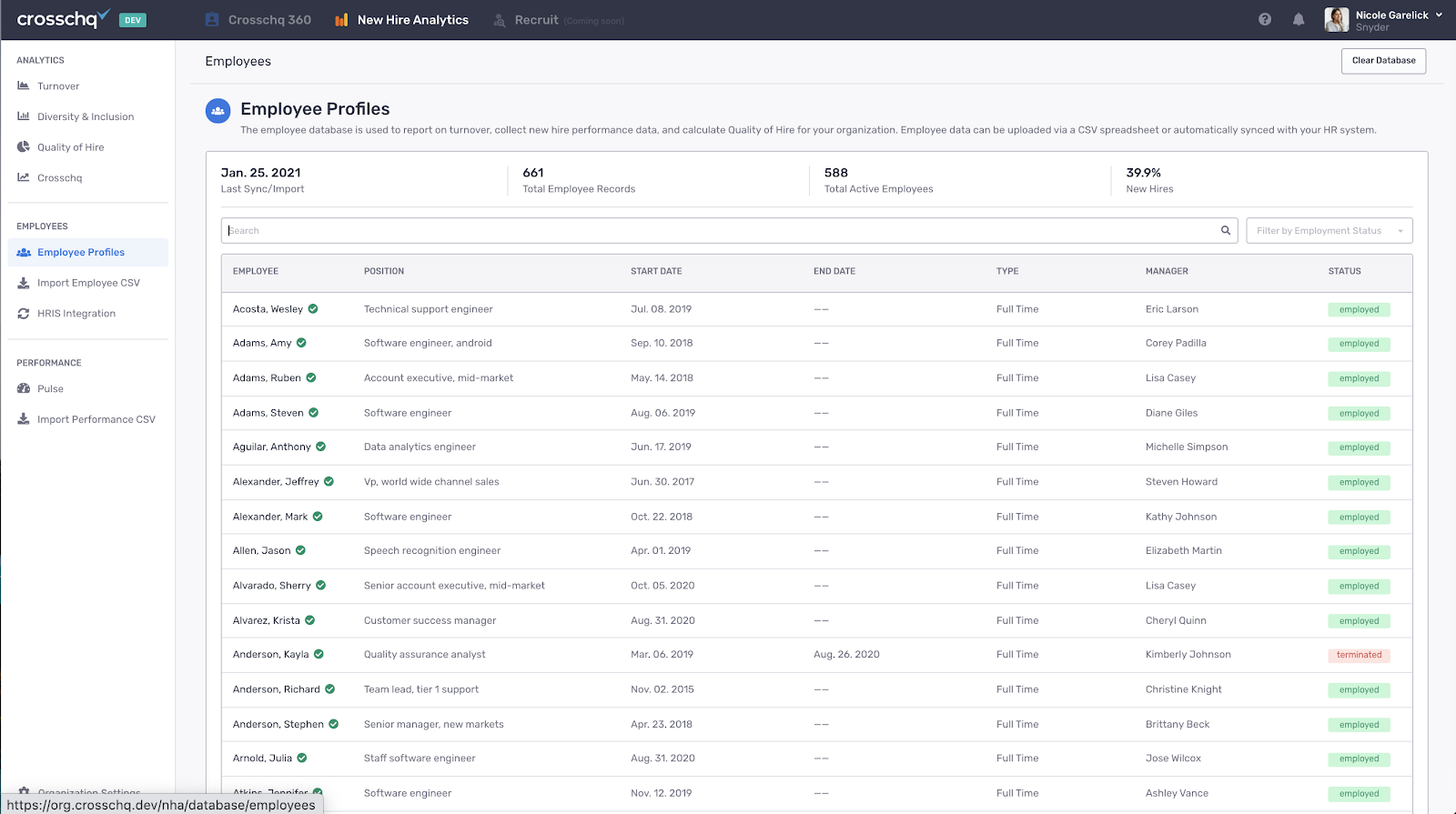Click the crosschq logo
The image size is (1456, 814).
point(64,19)
